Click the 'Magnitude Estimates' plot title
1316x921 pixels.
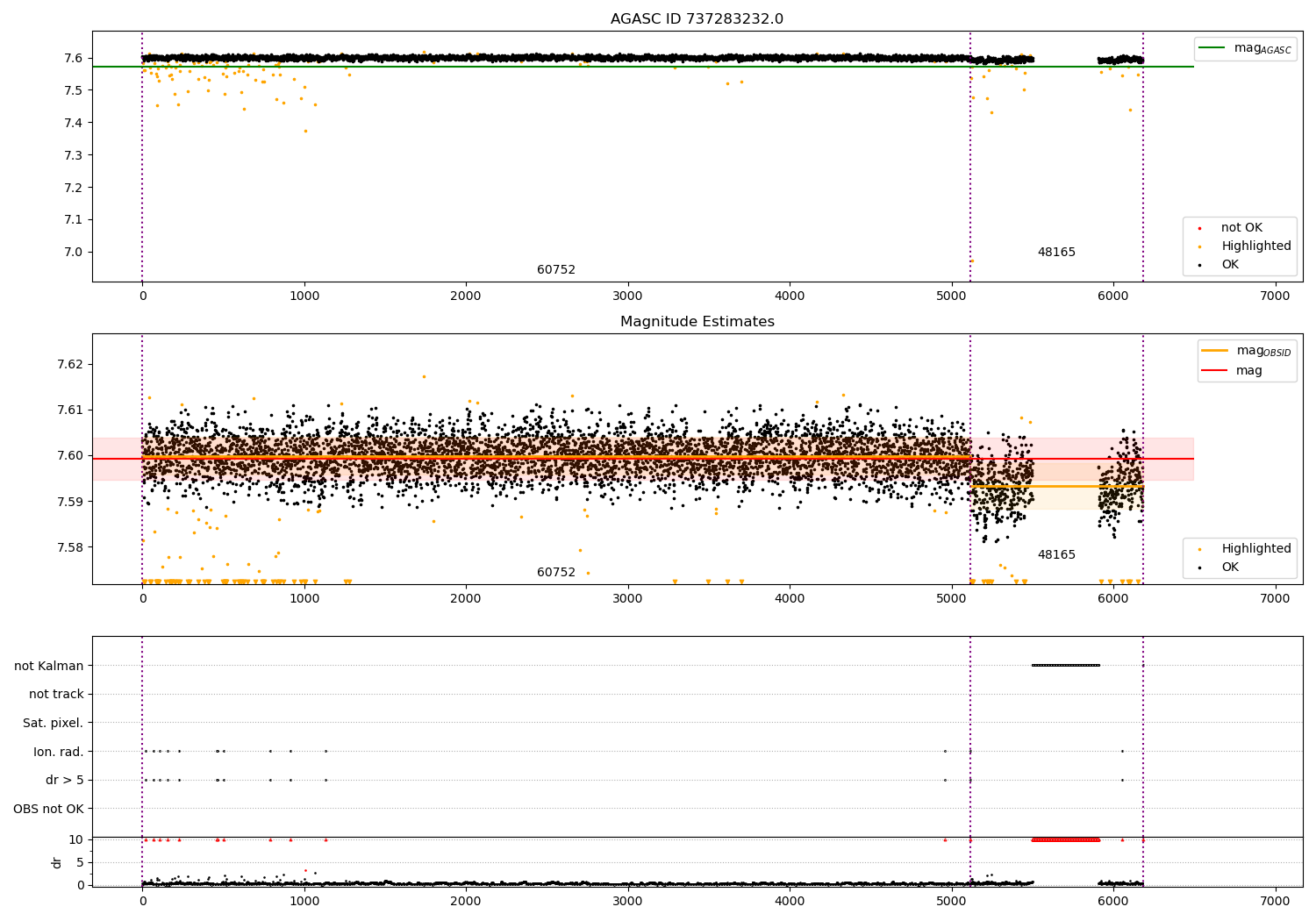[697, 322]
